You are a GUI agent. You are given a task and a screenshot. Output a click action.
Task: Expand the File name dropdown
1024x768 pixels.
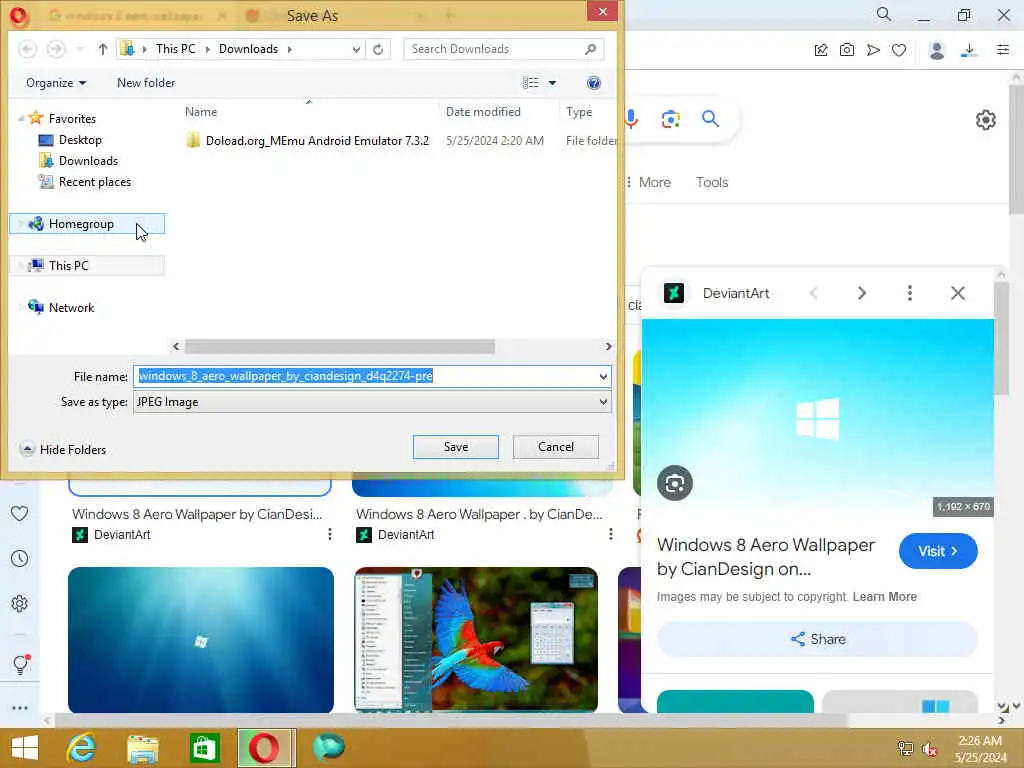coord(603,376)
